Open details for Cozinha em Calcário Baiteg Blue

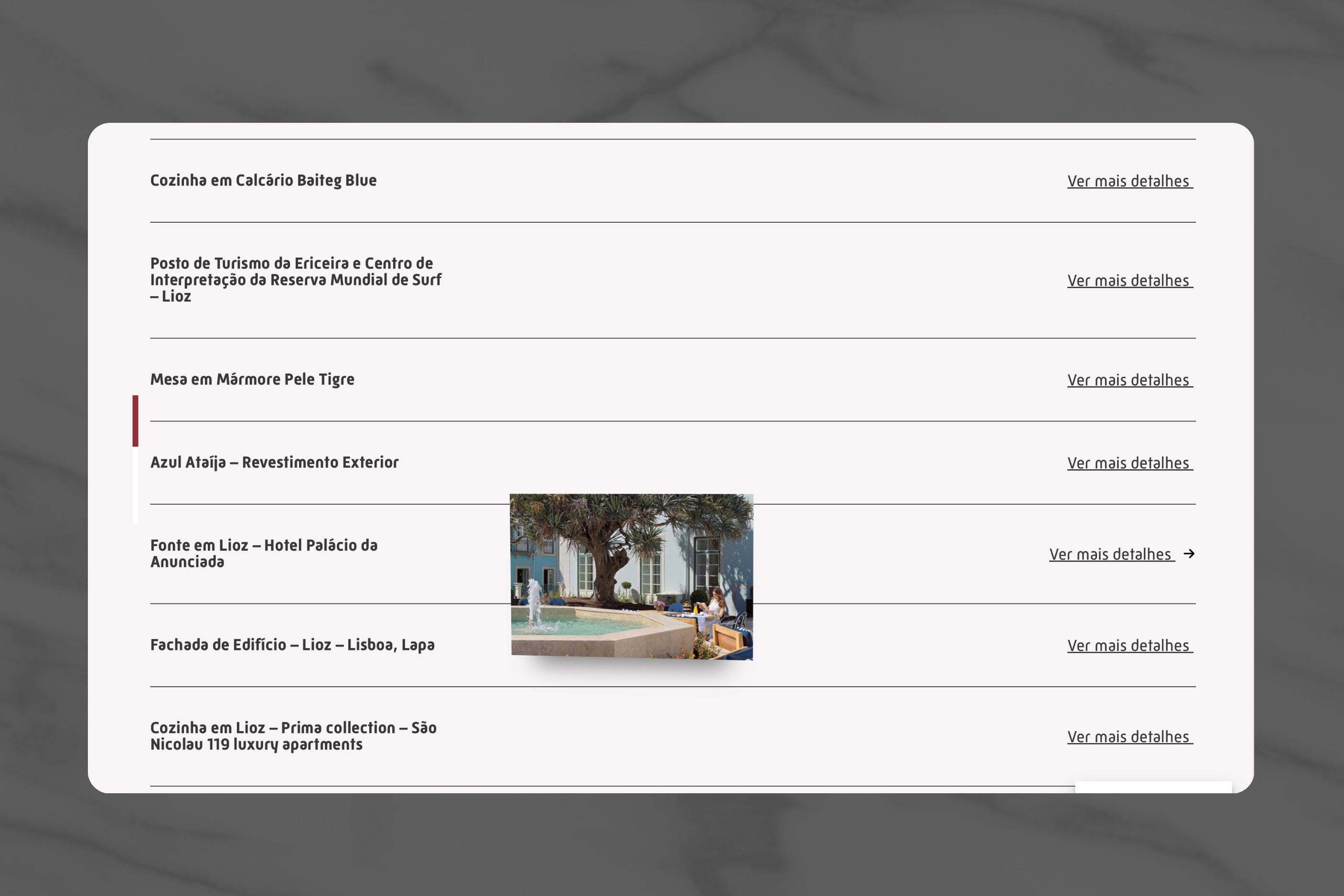(1130, 181)
